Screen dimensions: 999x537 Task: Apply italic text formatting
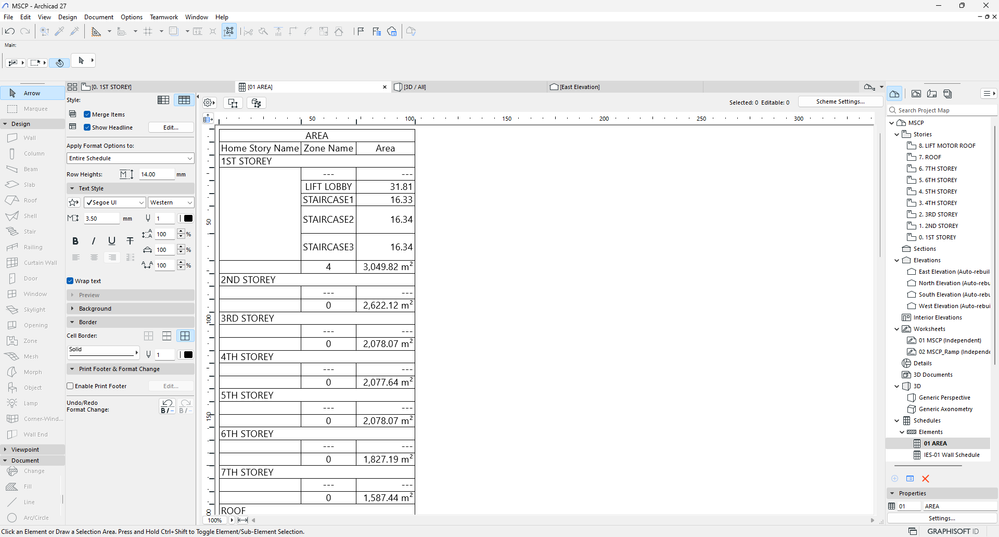[94, 241]
